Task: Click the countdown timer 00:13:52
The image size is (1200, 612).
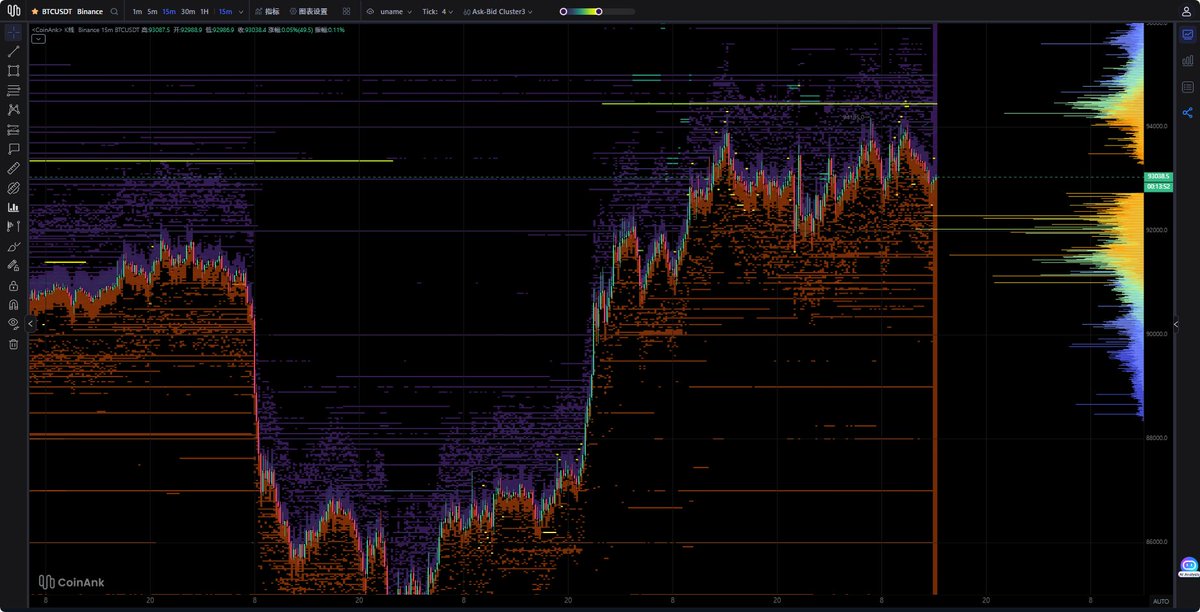Action: pos(1159,186)
